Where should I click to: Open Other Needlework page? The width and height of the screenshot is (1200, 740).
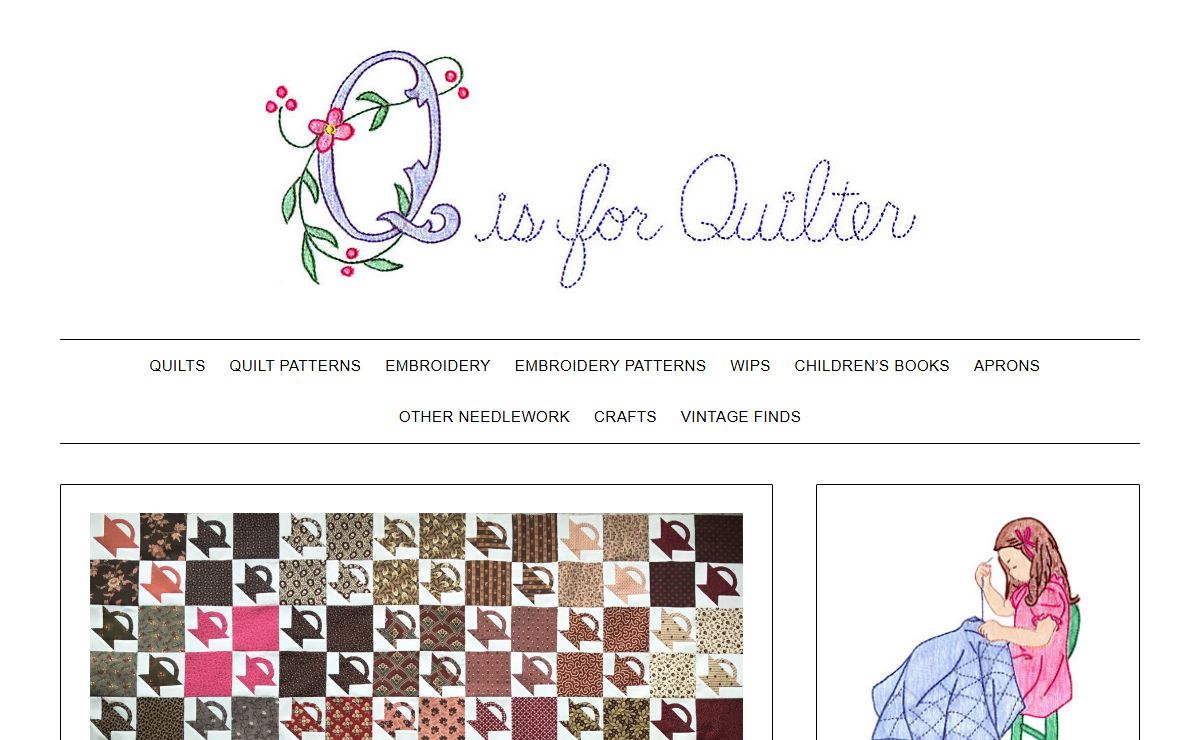[x=484, y=417]
